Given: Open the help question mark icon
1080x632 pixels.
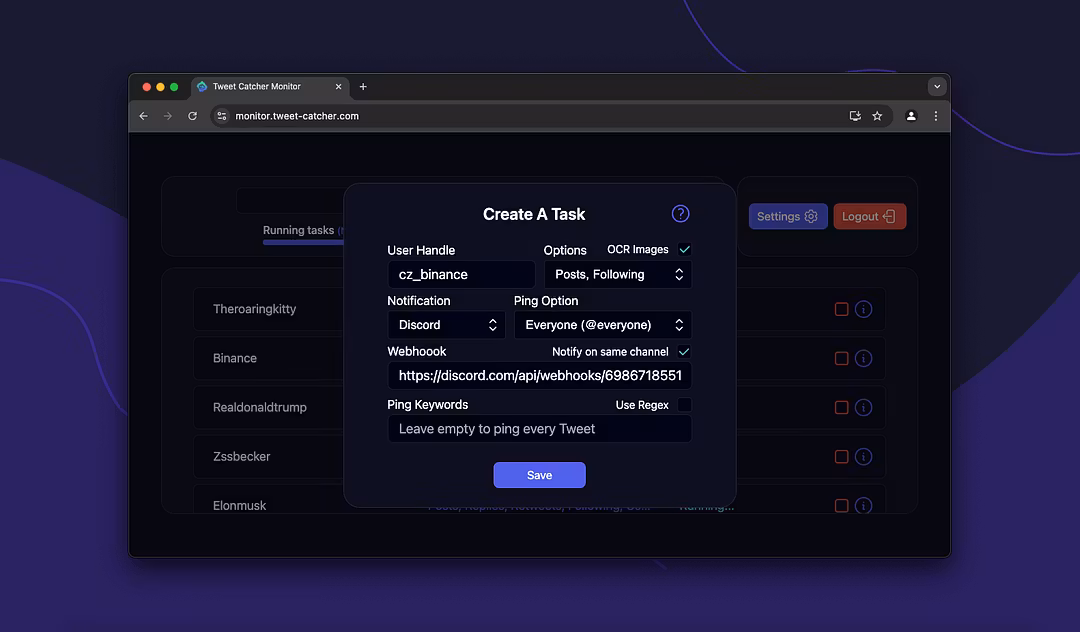Looking at the screenshot, I should click(x=680, y=213).
